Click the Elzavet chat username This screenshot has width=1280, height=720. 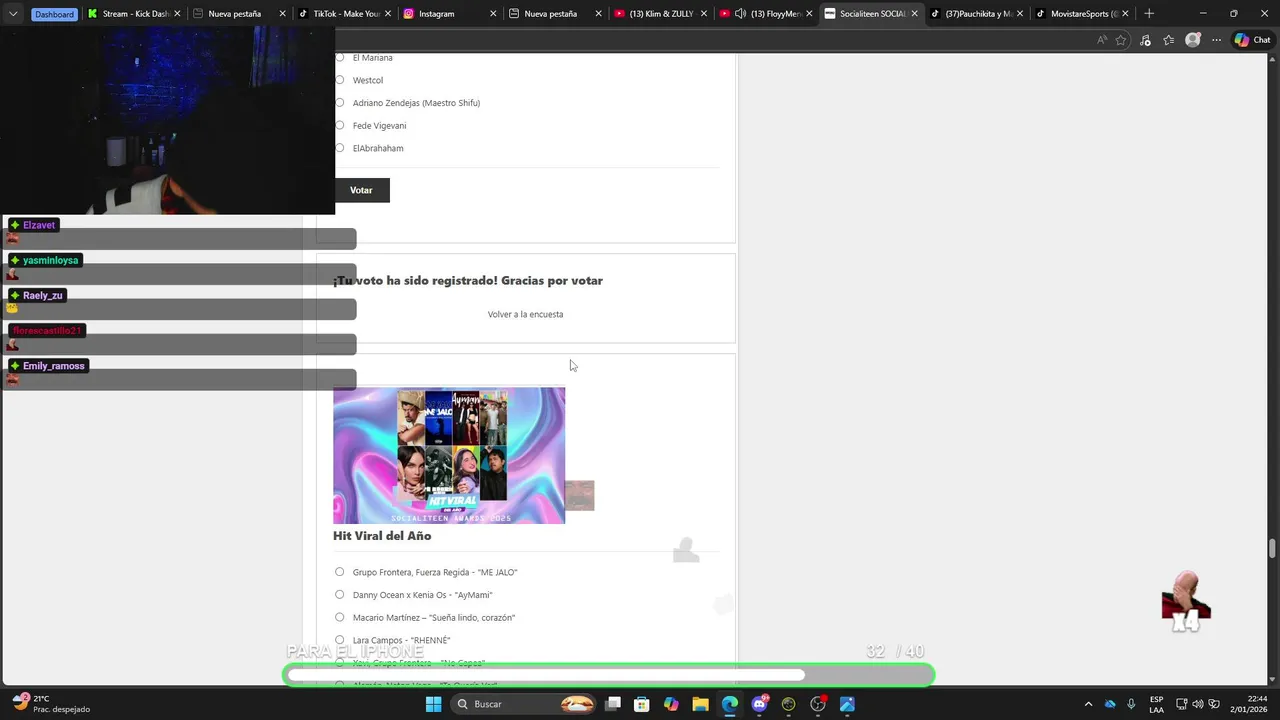point(39,225)
